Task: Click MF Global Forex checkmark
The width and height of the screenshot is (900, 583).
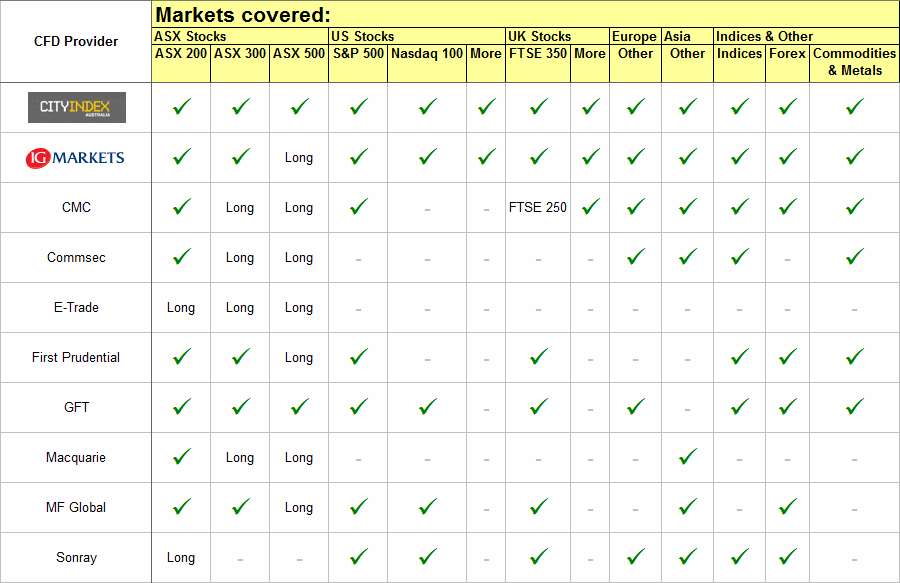Action: click(788, 507)
